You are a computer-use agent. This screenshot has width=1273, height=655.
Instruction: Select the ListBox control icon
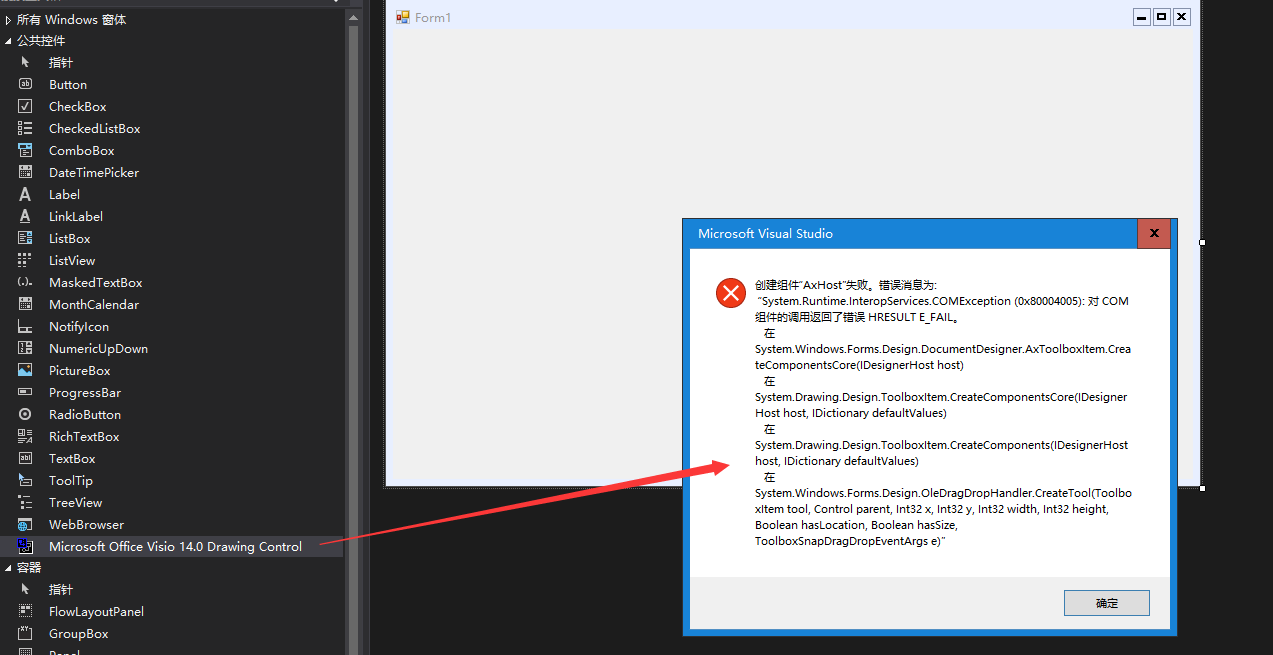(x=26, y=239)
